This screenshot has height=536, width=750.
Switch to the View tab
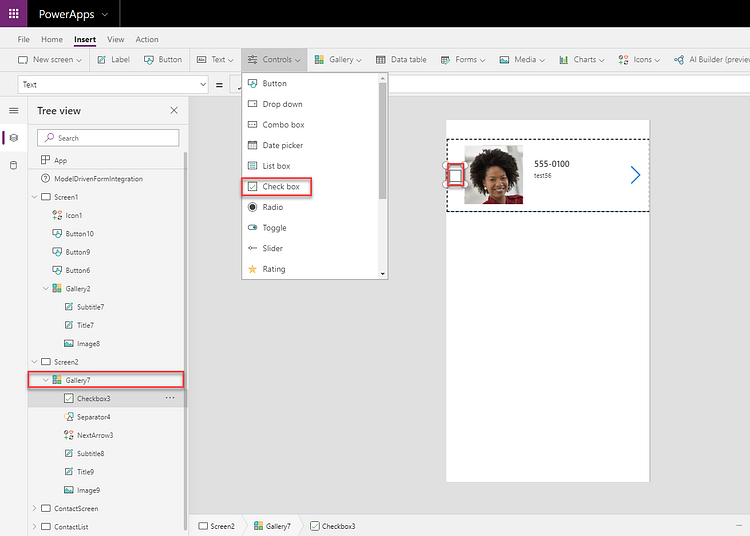115,39
